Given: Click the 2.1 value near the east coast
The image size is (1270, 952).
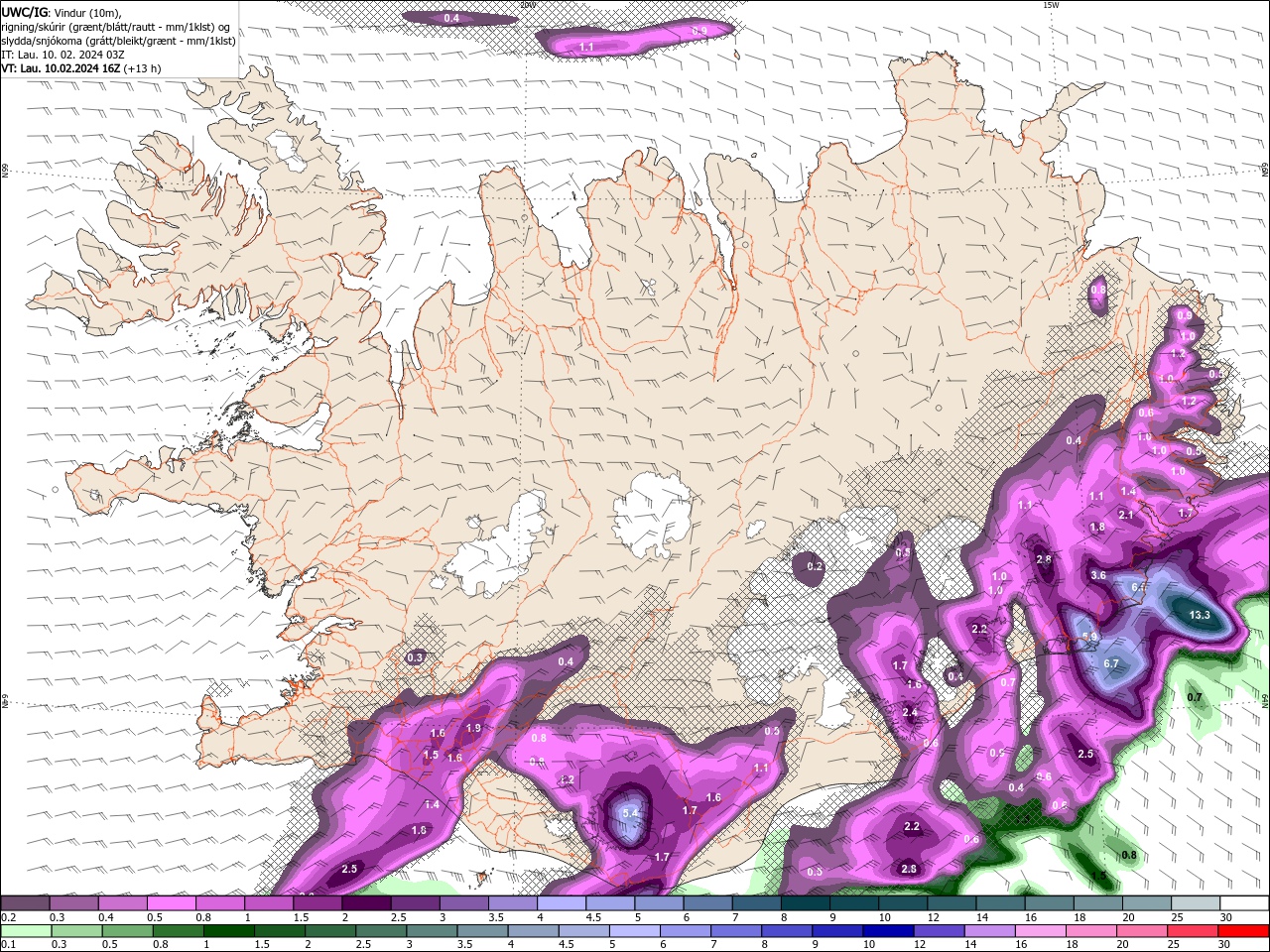Looking at the screenshot, I should coord(1126,515).
